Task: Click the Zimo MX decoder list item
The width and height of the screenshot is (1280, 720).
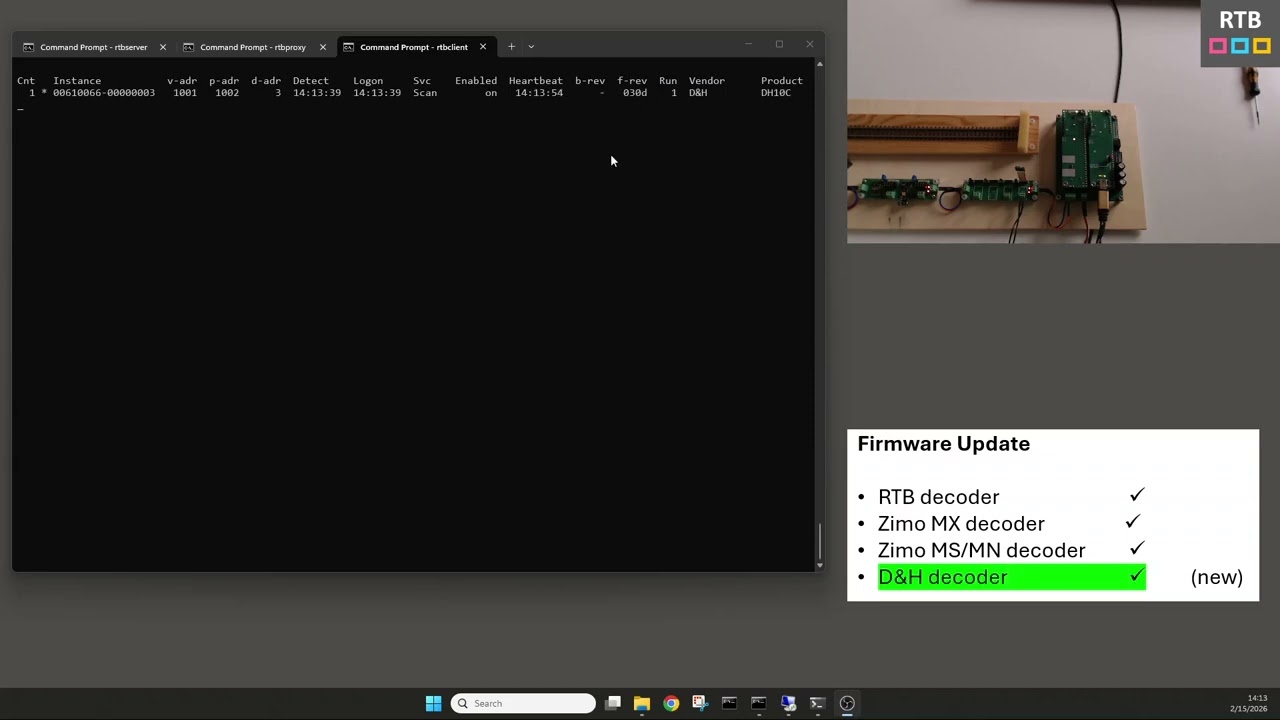Action: click(x=961, y=524)
